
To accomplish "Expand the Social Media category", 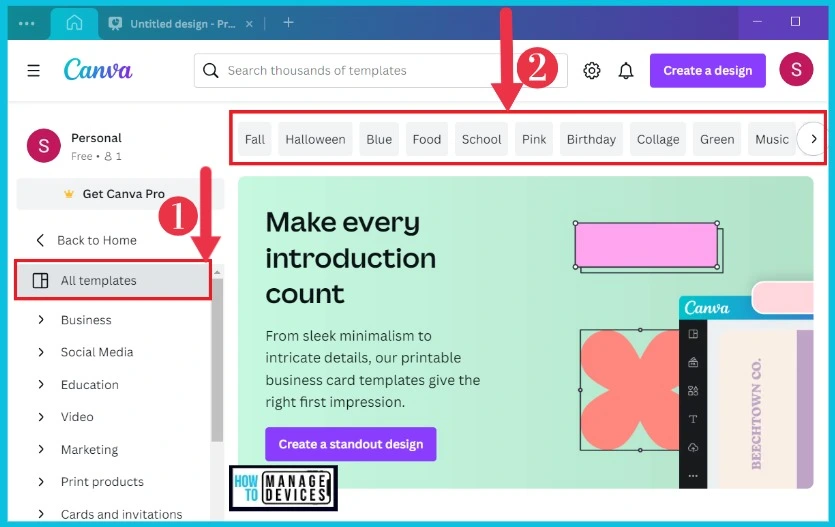I will coord(41,352).
